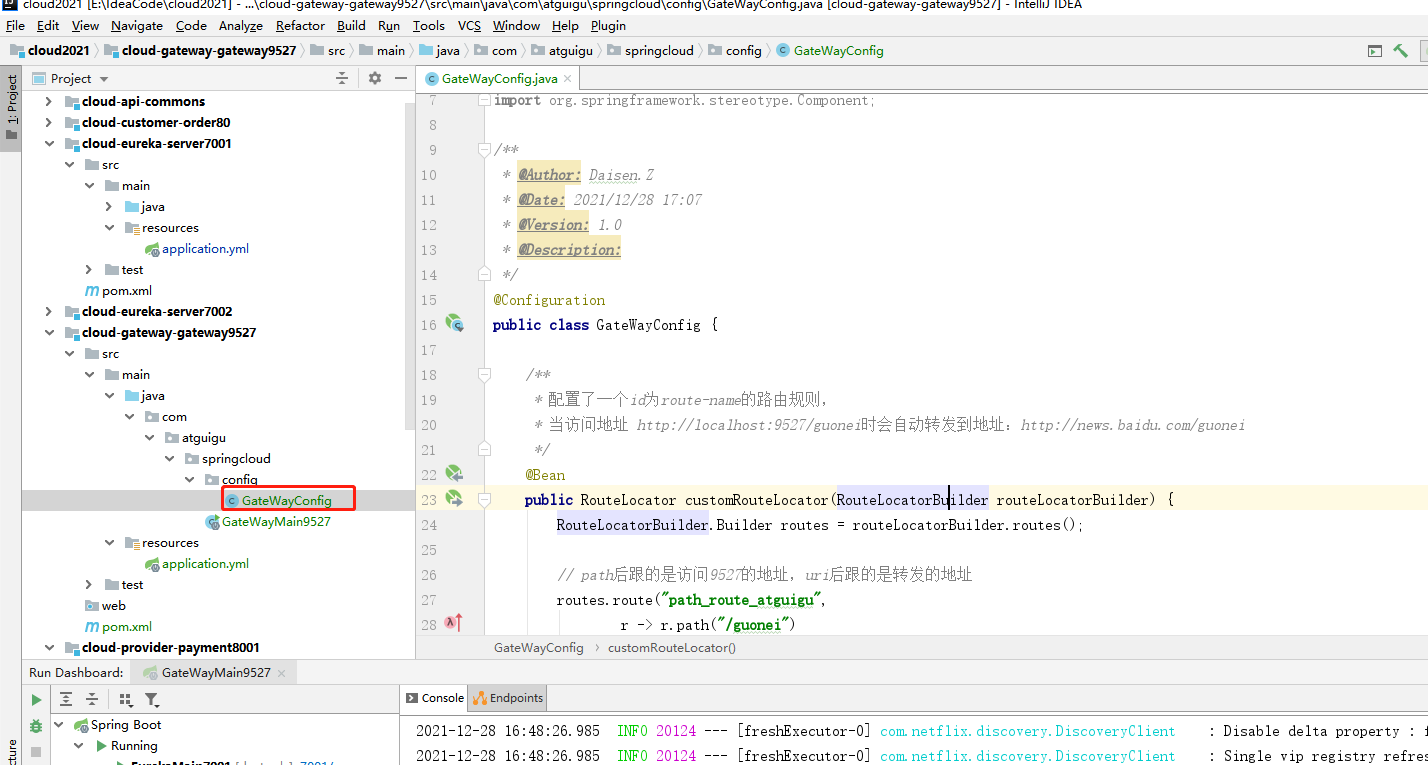Close the GateWayMain9527 run tab
The height and width of the screenshot is (765, 1428).
point(281,673)
